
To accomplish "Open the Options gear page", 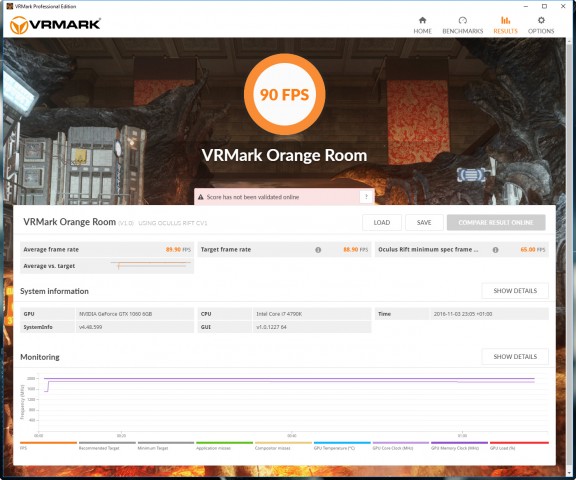I will click(x=541, y=25).
